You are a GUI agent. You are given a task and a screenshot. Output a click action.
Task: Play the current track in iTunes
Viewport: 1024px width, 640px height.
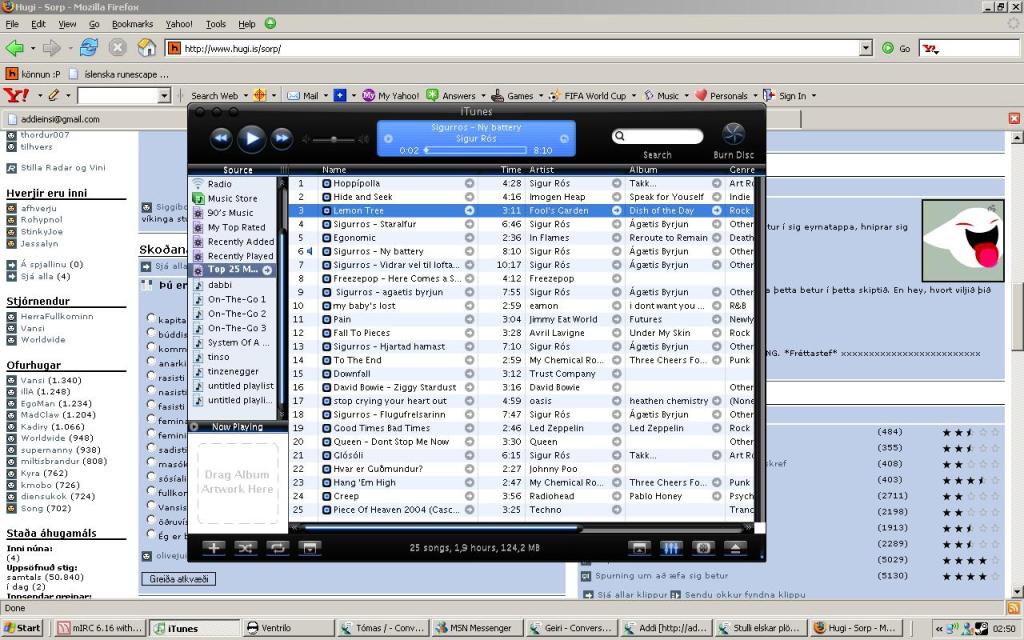point(251,138)
